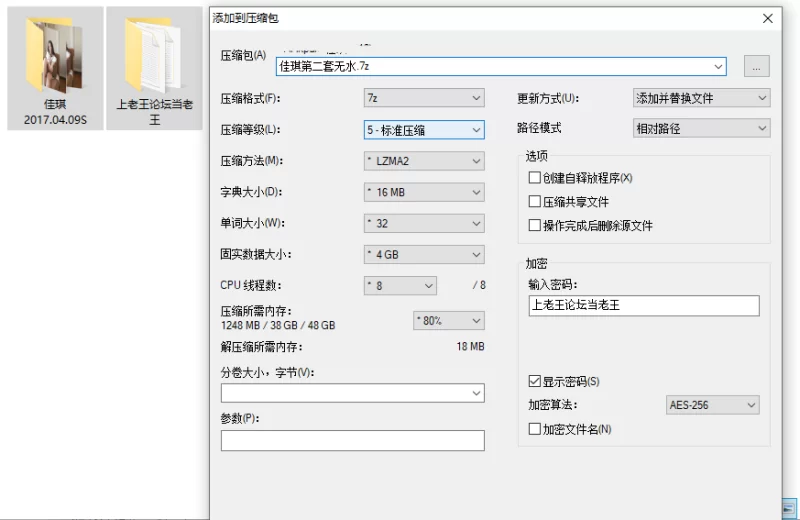The height and width of the screenshot is (520, 800).
Task: Click the 参数(P) input field
Action: [x=353, y=440]
